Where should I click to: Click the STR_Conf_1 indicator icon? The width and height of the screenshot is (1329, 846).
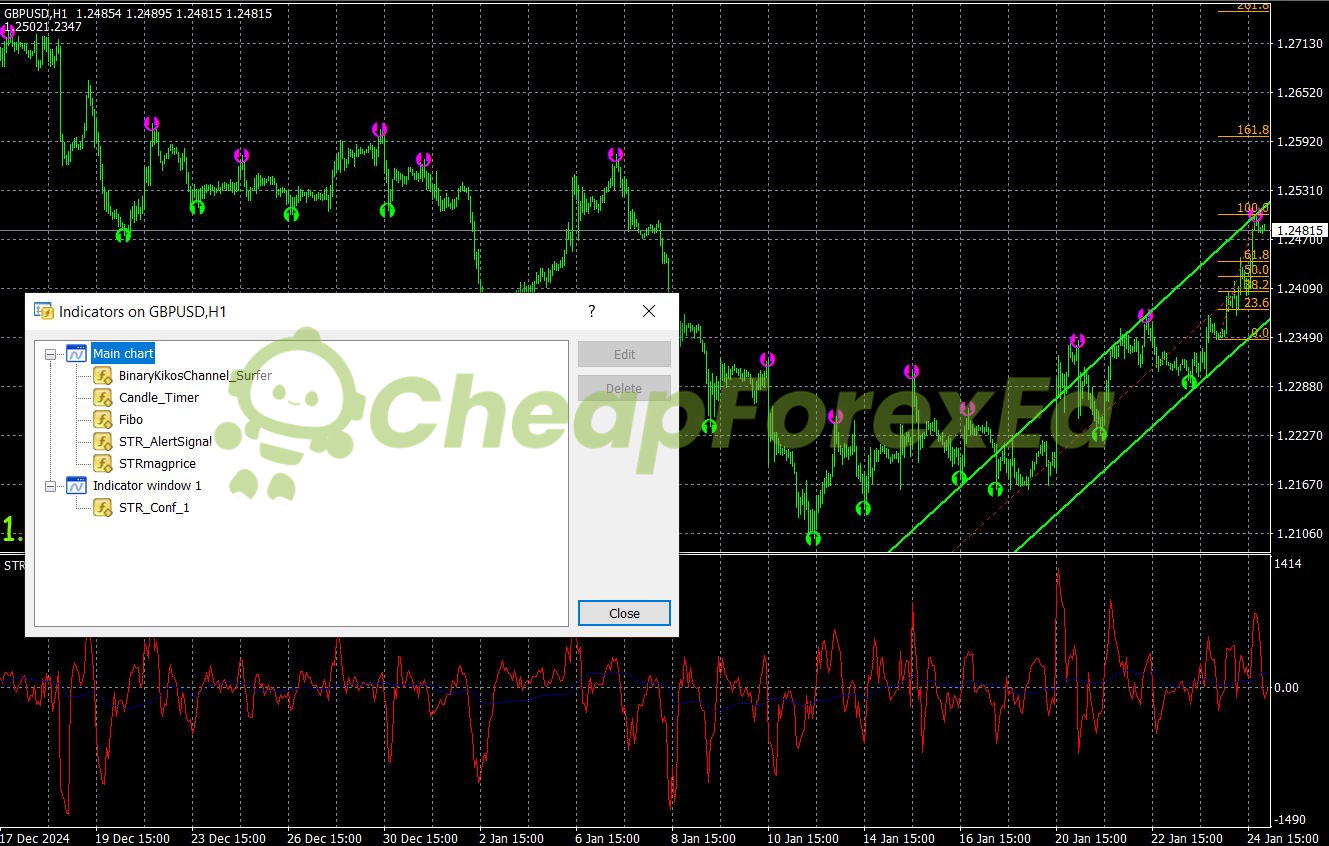tap(103, 508)
